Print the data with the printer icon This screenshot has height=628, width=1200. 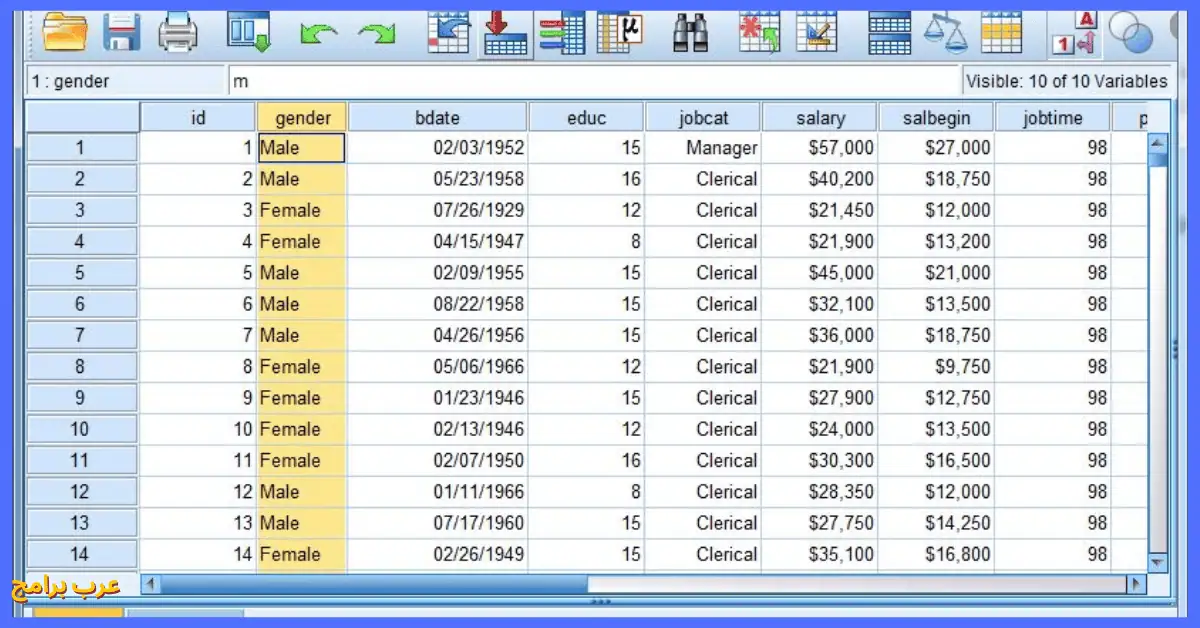pos(180,34)
